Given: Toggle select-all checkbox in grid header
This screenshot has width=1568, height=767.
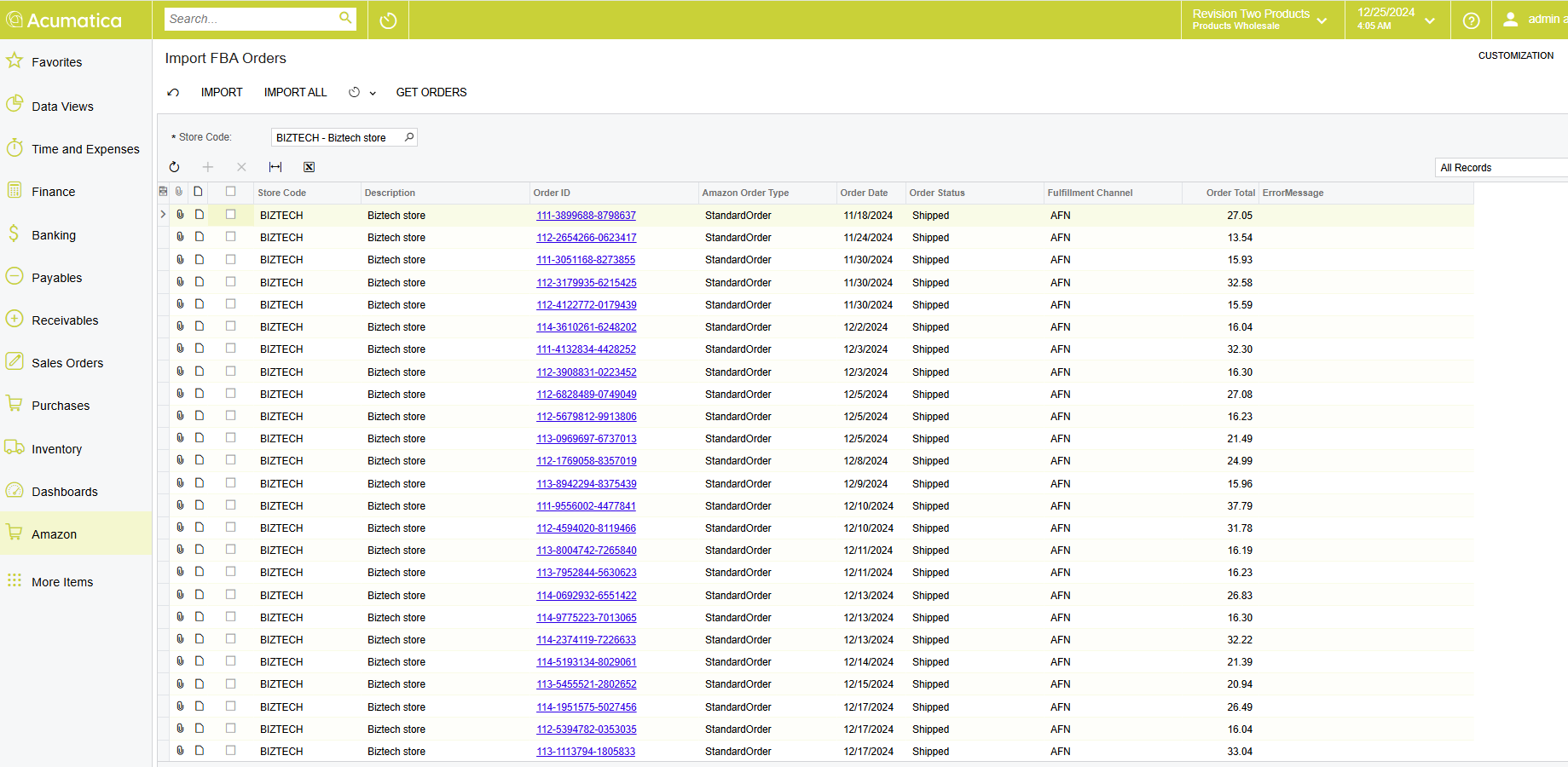Looking at the screenshot, I should tap(230, 192).
